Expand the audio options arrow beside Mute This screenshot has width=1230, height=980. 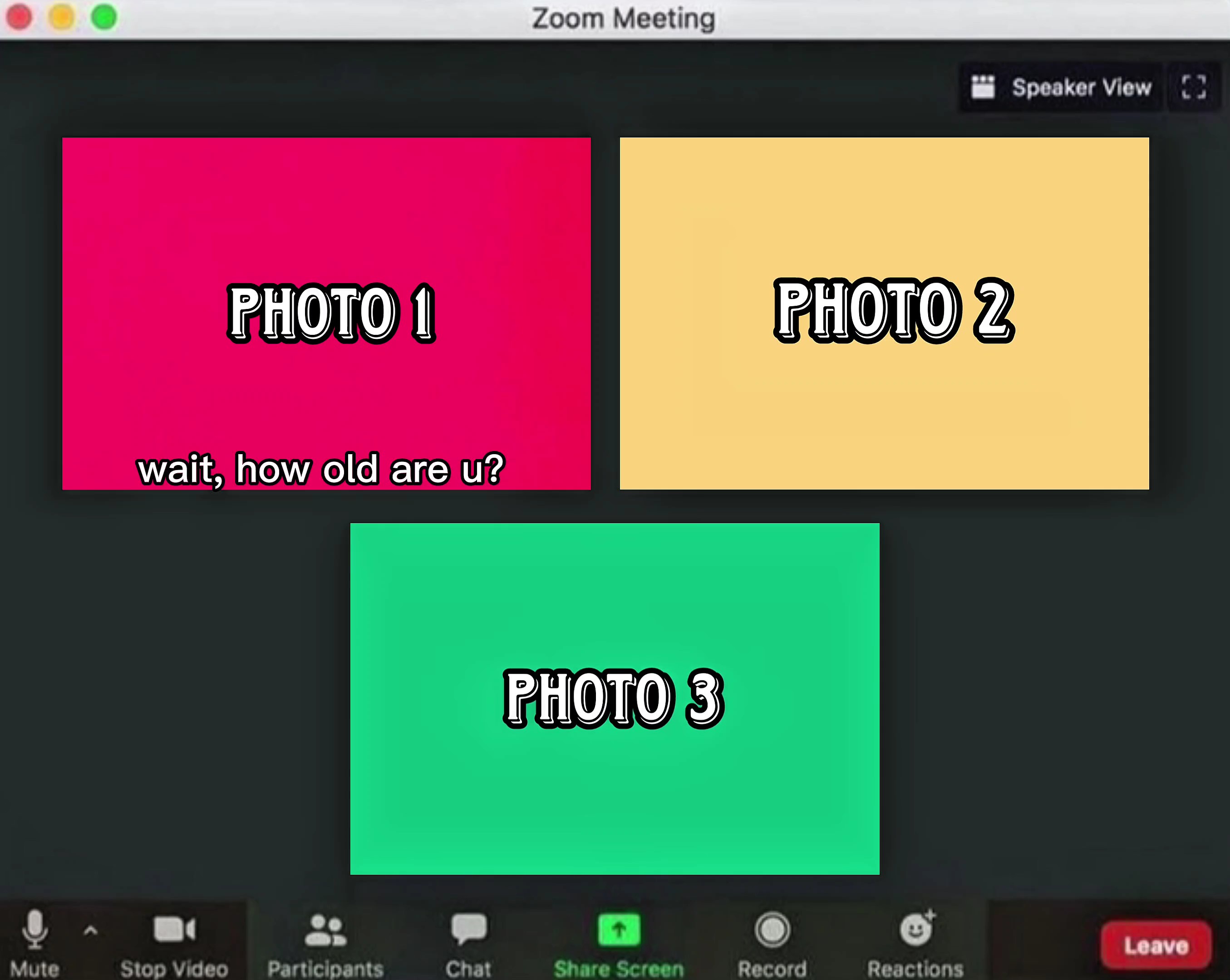pyautogui.click(x=90, y=931)
